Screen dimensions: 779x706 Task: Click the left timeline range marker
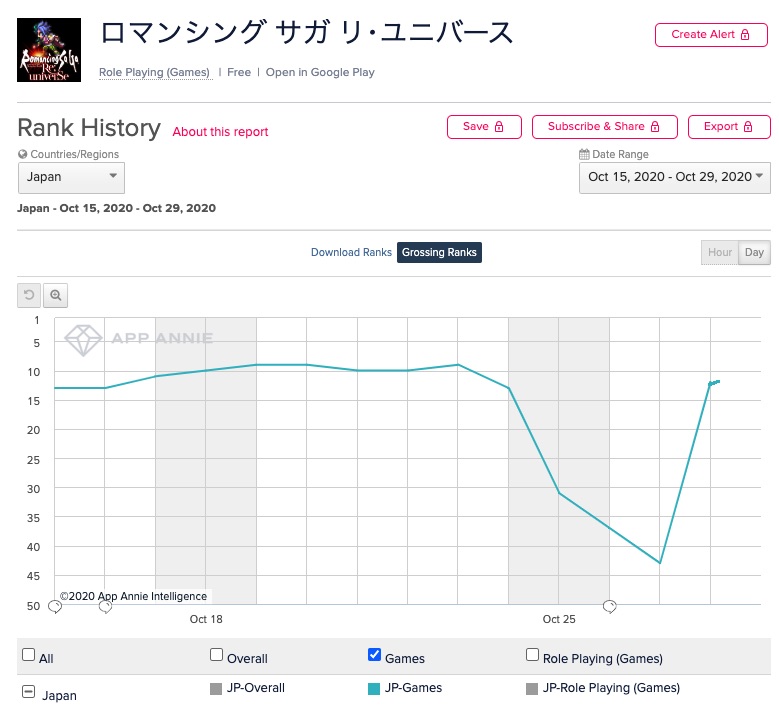[55, 606]
